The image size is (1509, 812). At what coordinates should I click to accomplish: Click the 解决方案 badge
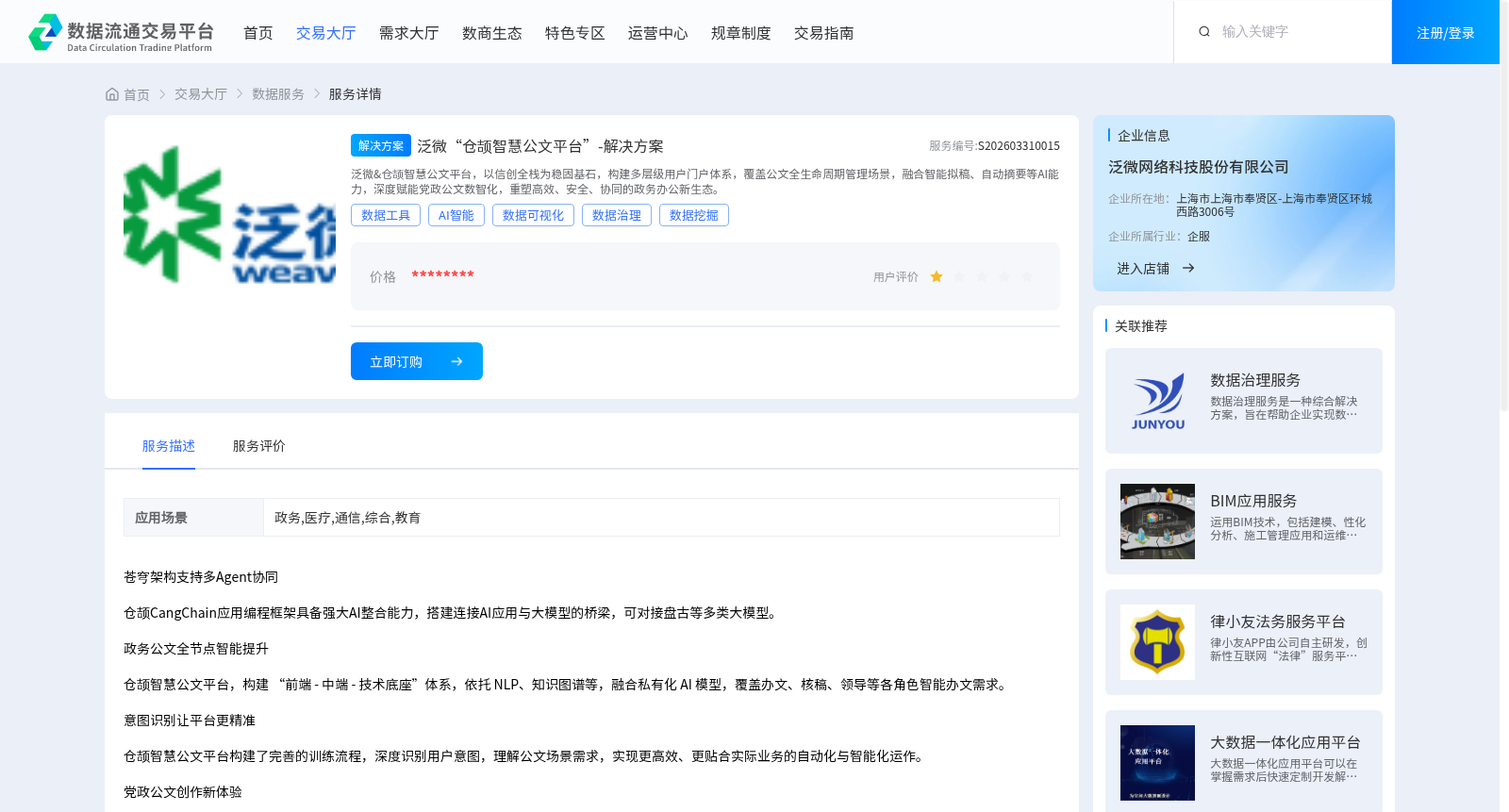[x=381, y=145]
